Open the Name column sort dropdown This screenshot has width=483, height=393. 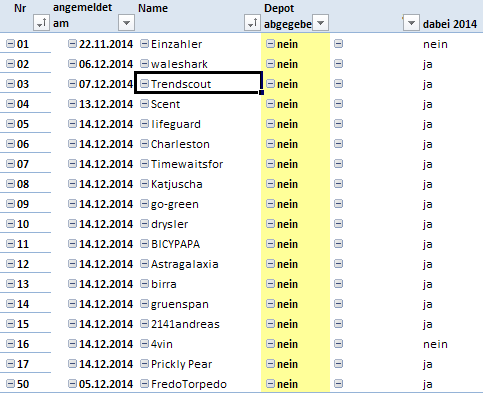click(x=252, y=23)
